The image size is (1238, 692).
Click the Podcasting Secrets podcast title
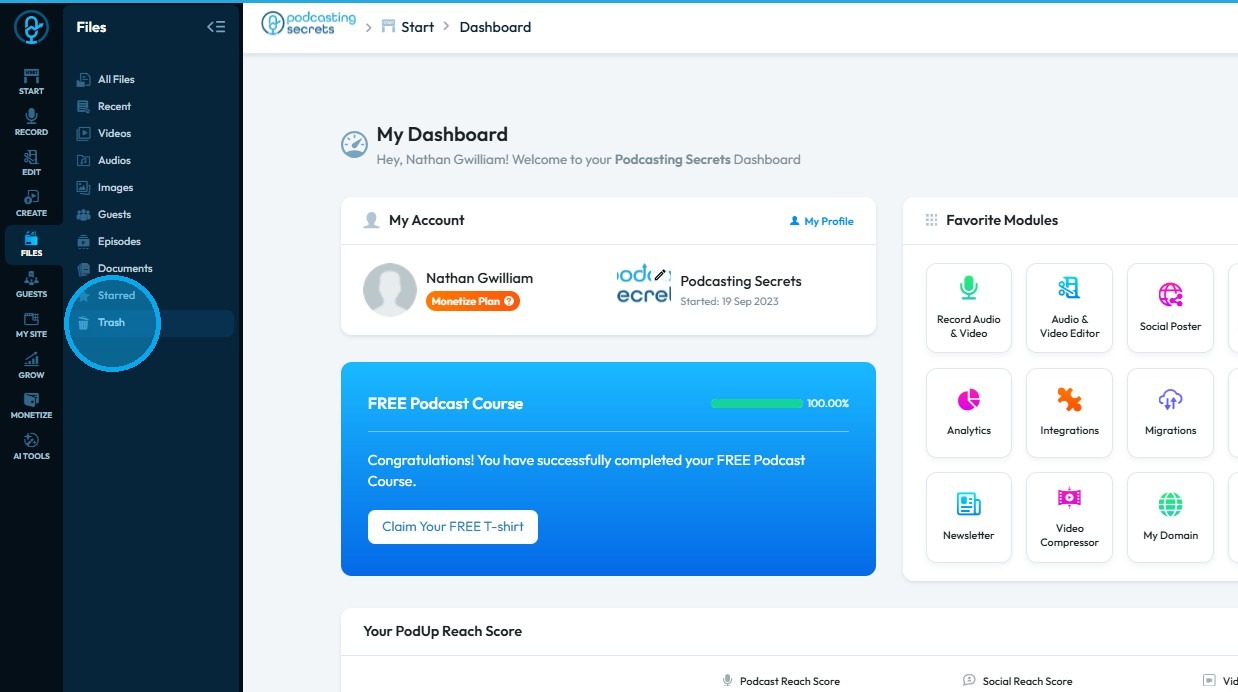(x=741, y=281)
